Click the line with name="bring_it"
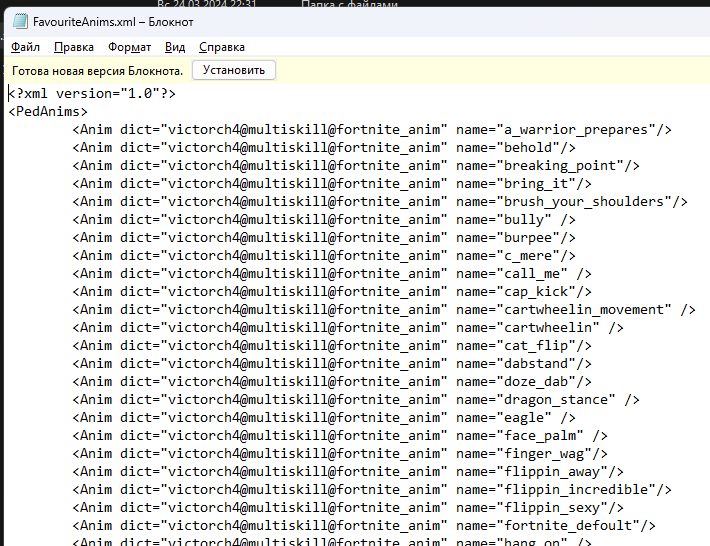Screen dimensions: 710x546 pyautogui.click(x=332, y=183)
